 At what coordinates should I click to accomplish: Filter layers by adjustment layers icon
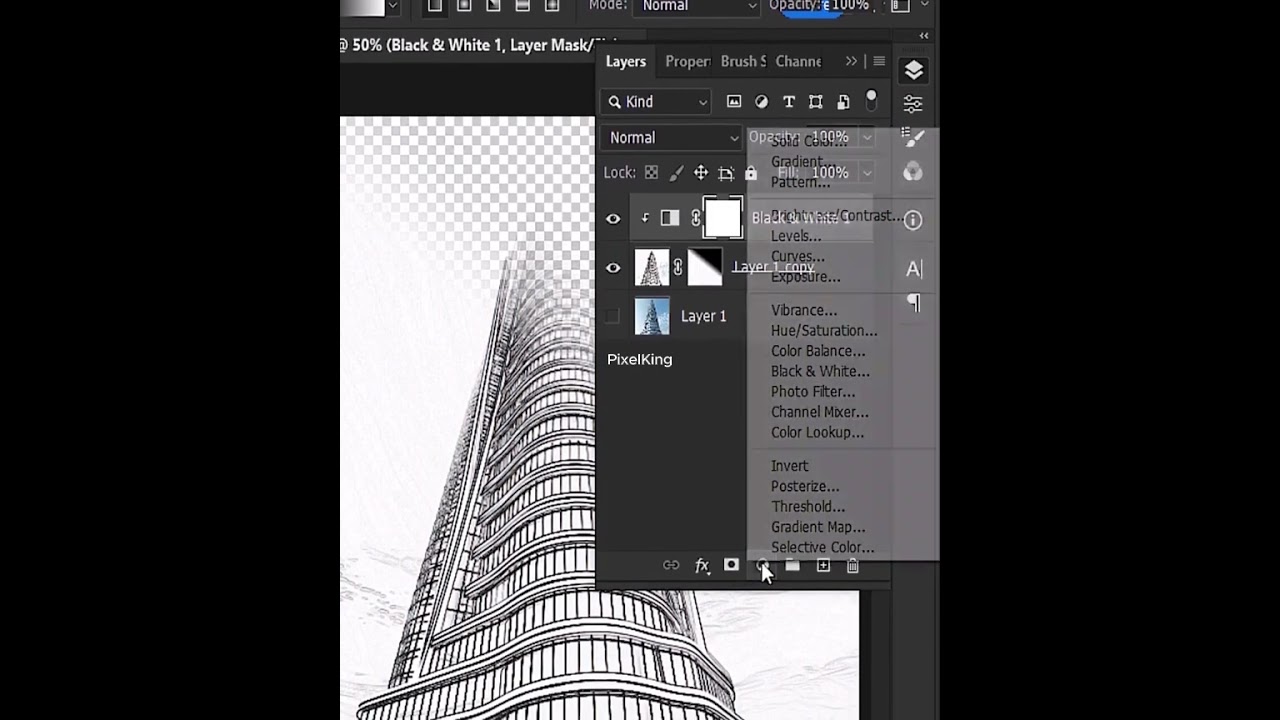(x=761, y=102)
